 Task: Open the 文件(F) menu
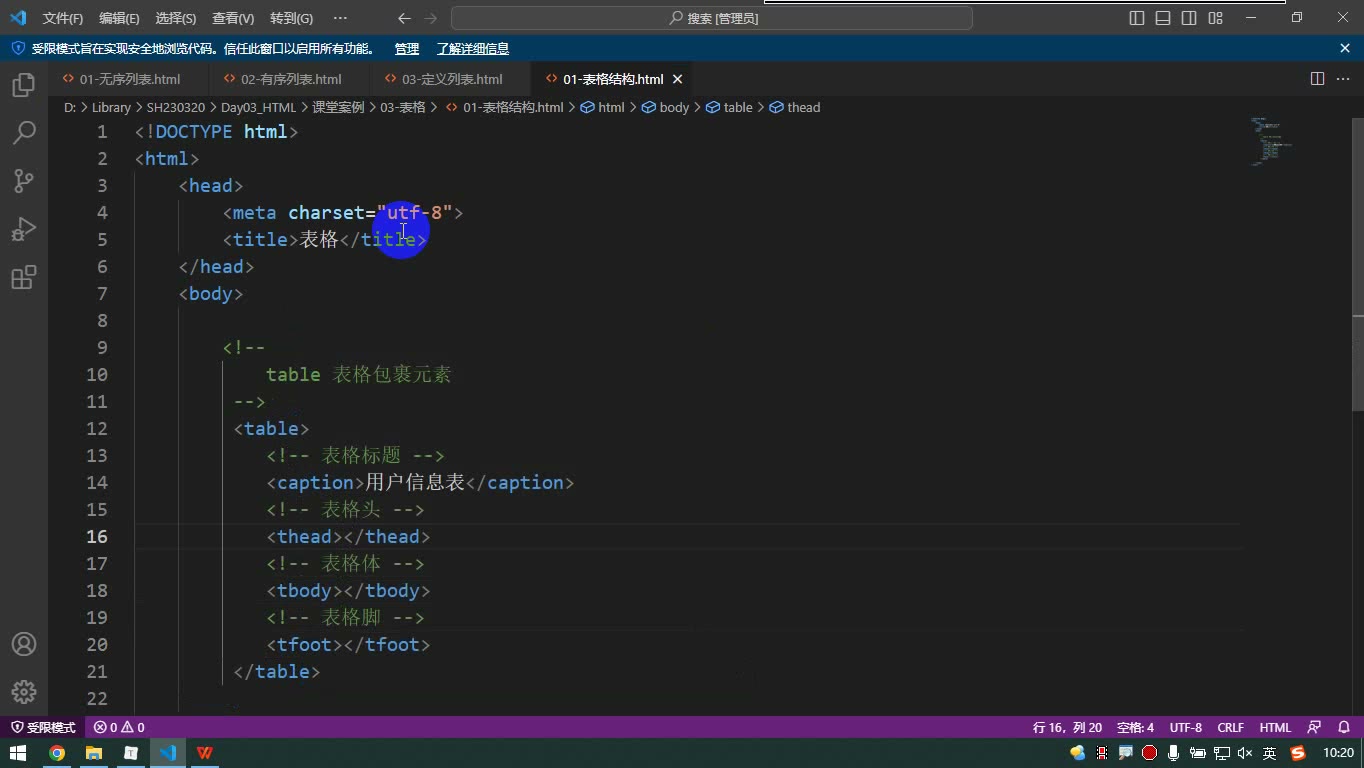click(x=63, y=18)
